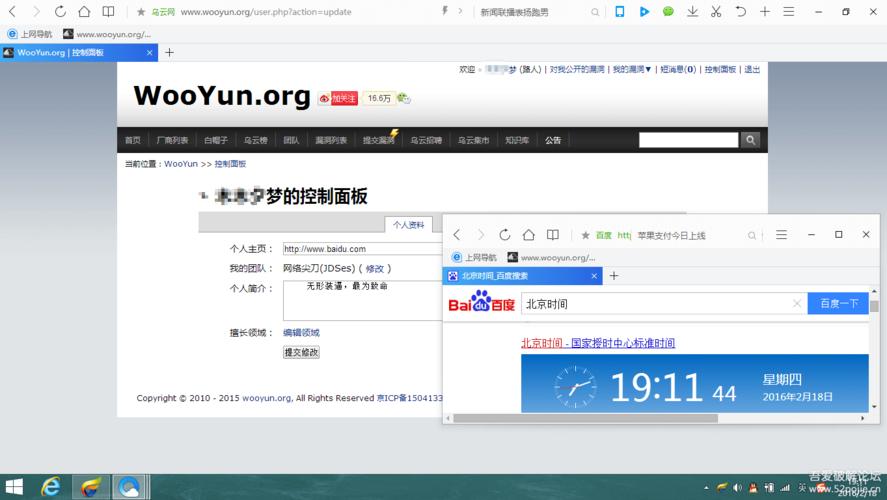Open the green WeChat icon in toolbar
Image resolution: width=887 pixels, height=500 pixels.
[x=668, y=11]
